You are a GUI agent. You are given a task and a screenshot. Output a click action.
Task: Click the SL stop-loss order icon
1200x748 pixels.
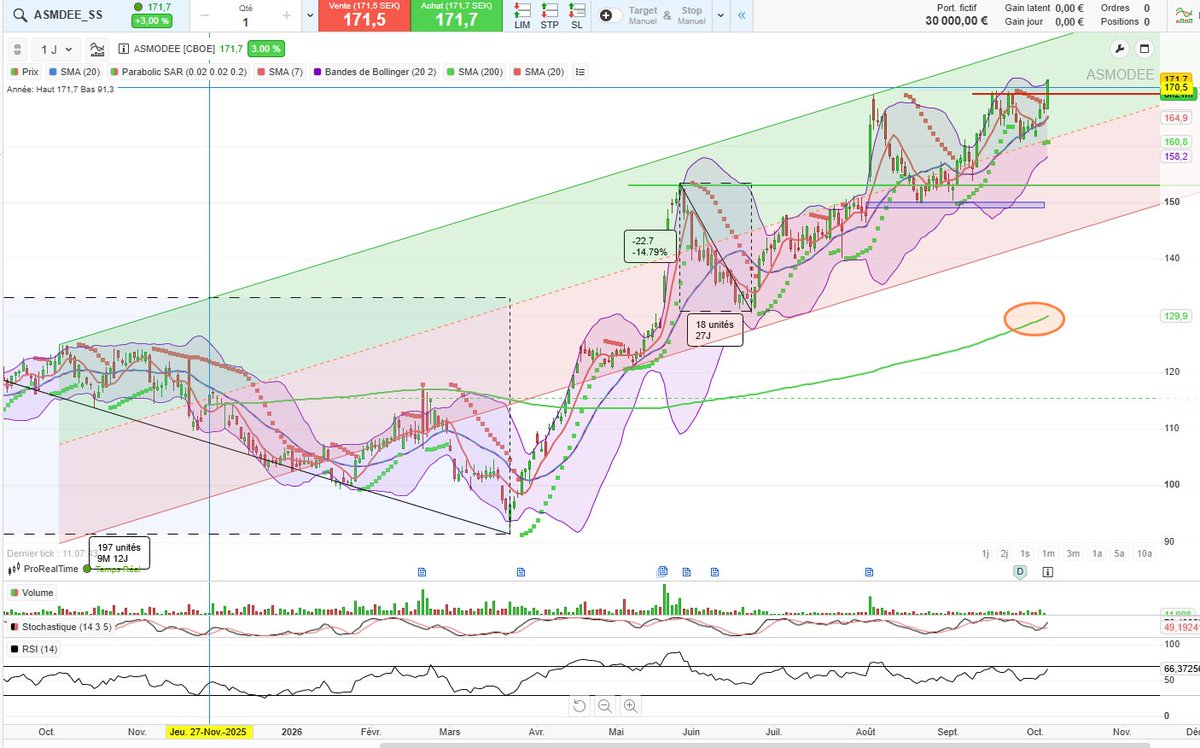[576, 15]
